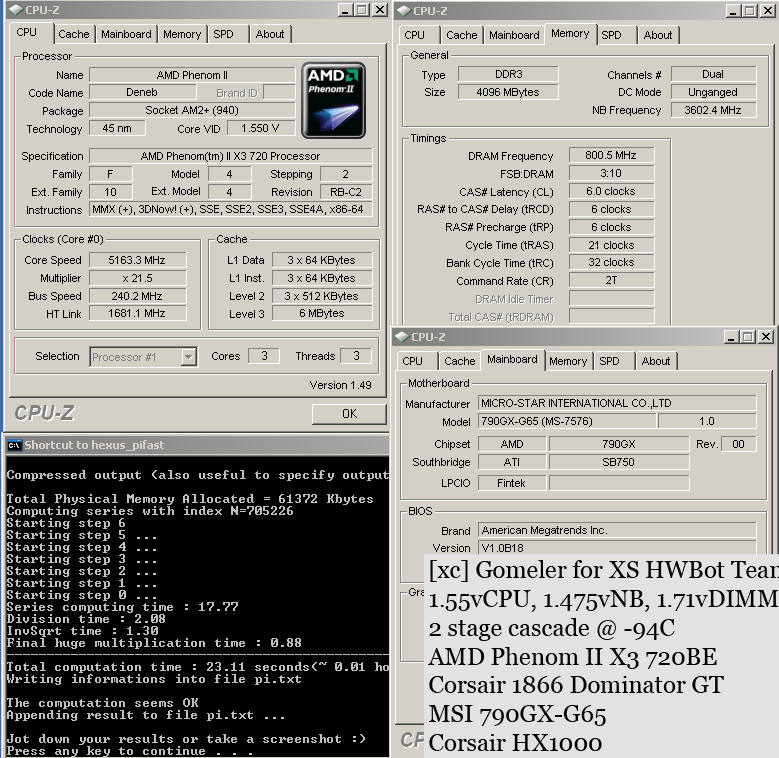
Task: Click the Code Name field Deneb
Action: (142, 92)
